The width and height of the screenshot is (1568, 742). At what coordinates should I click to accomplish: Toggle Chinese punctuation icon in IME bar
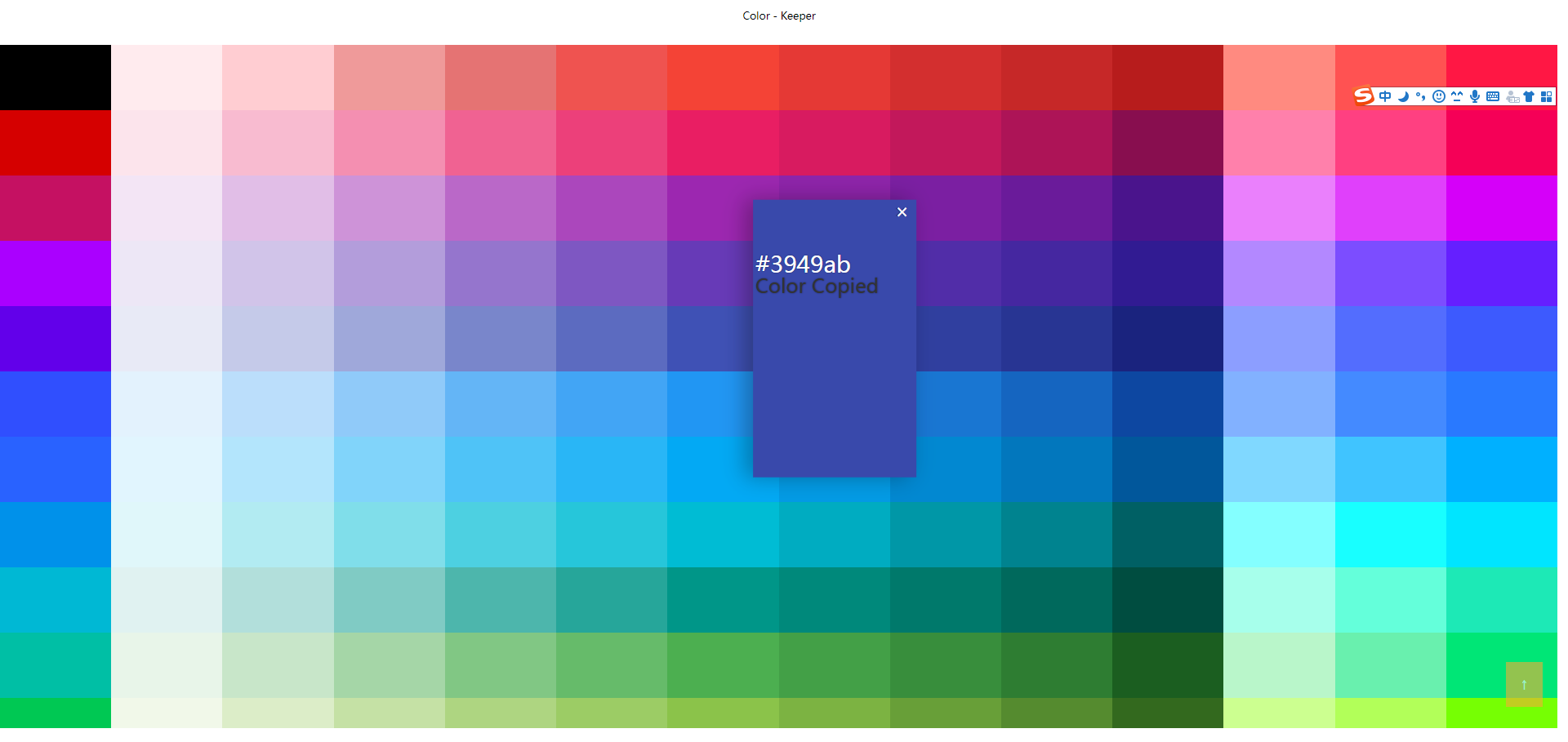point(1421,96)
